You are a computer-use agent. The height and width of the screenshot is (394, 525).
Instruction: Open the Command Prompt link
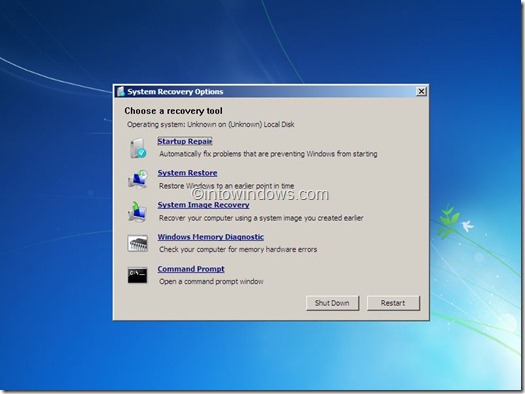click(191, 269)
